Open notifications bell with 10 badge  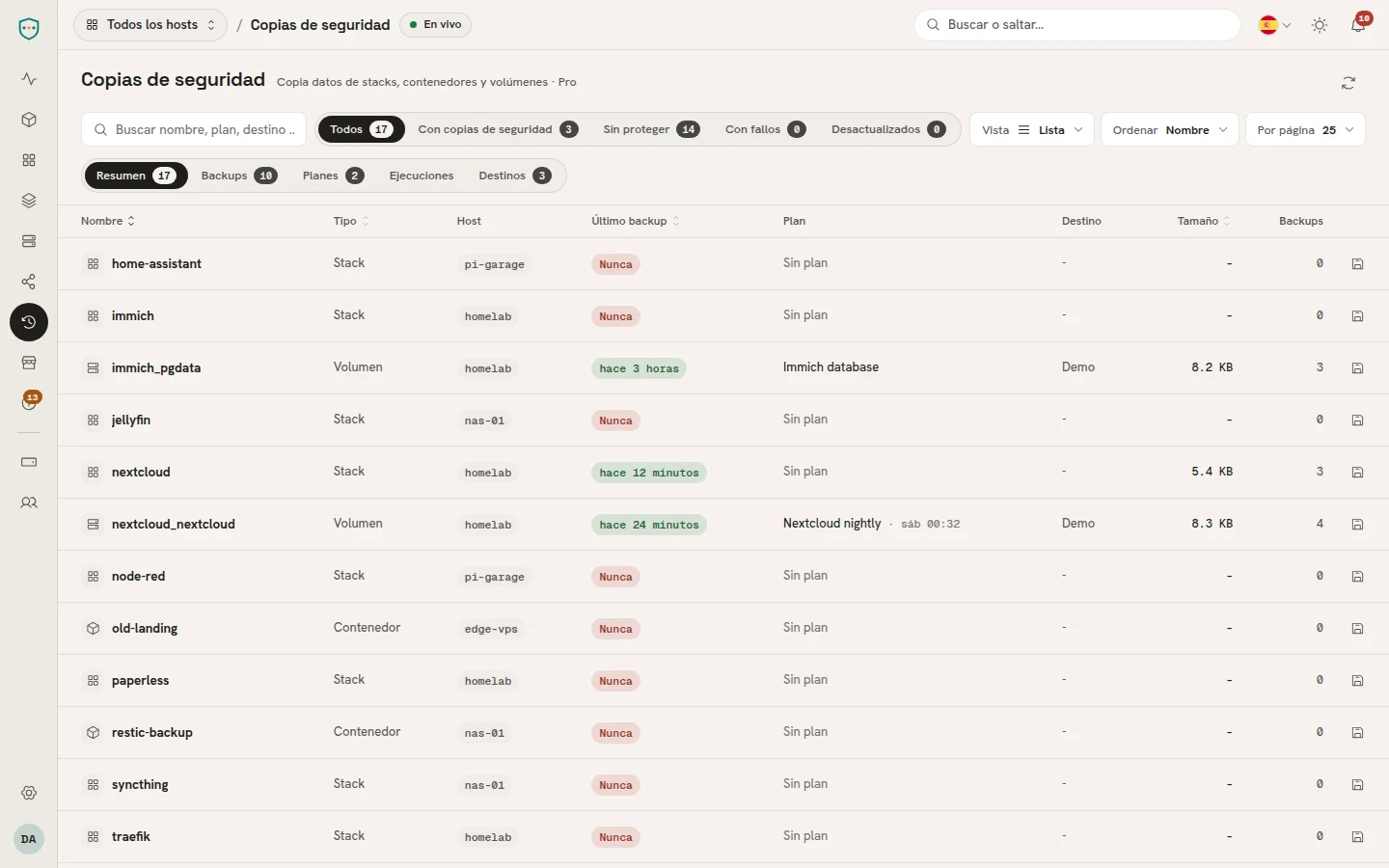coord(1358,25)
